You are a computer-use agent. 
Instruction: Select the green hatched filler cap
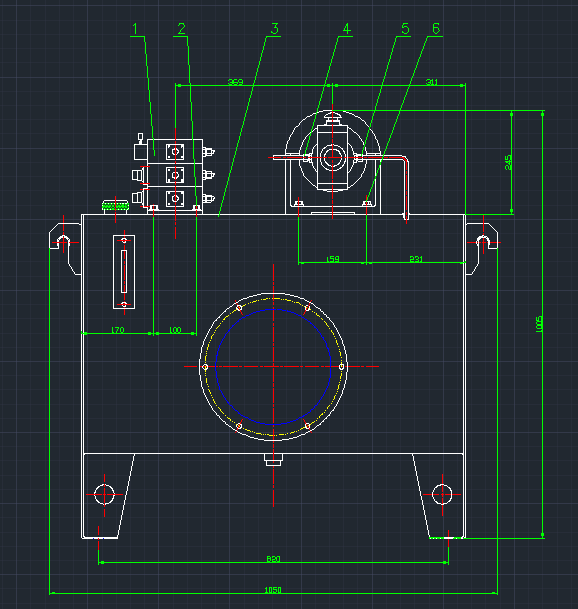pyautogui.click(x=115, y=205)
